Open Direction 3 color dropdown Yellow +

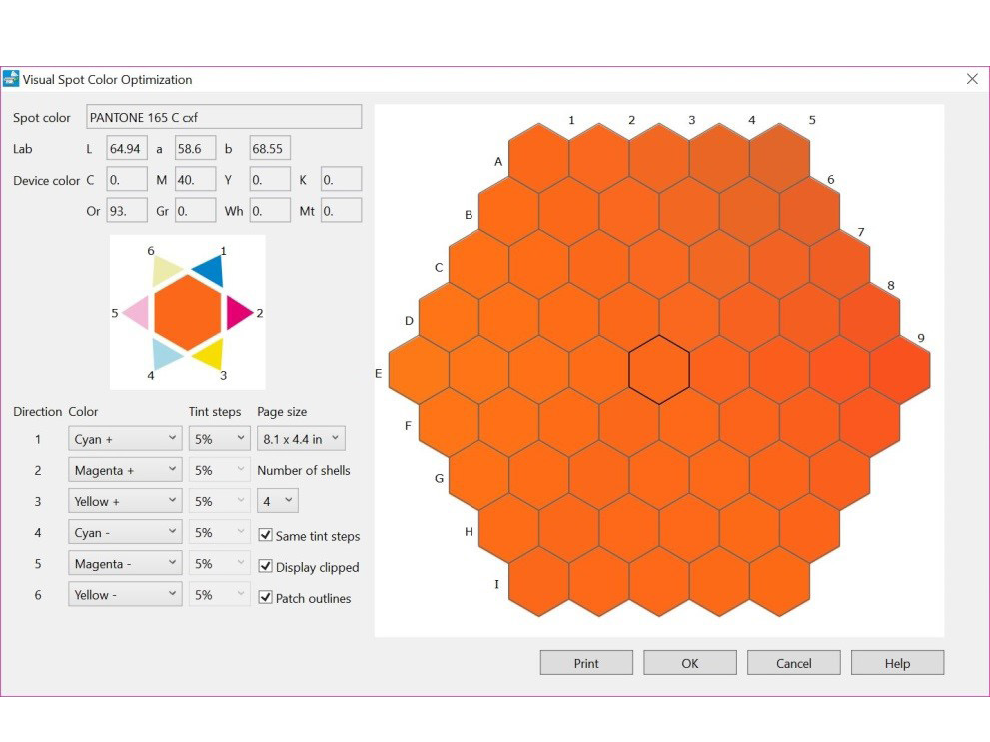(125, 501)
